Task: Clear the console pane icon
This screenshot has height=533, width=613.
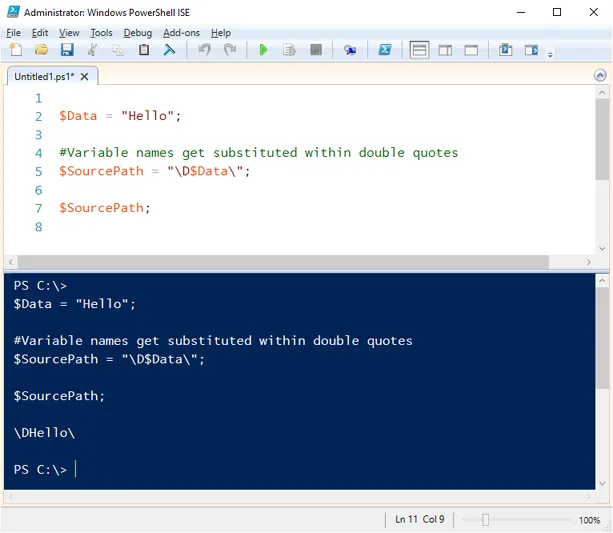Action: [169, 50]
